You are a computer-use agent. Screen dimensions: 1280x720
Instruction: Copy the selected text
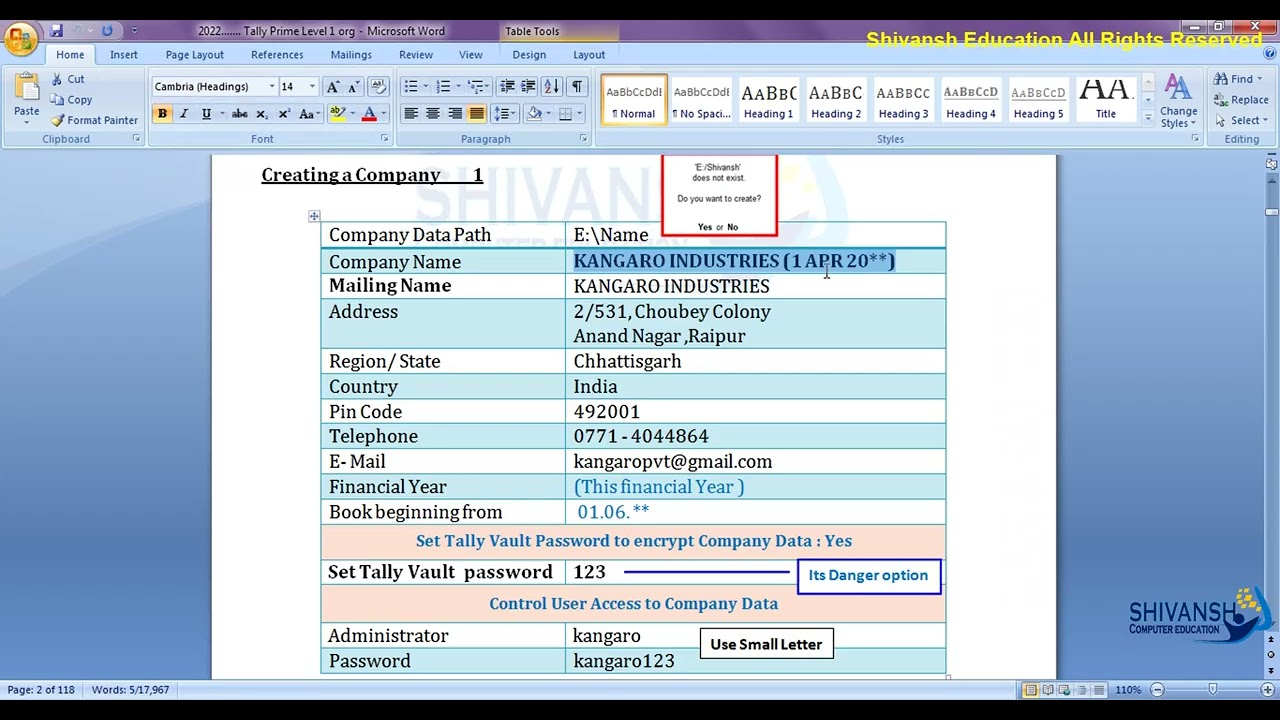point(71,100)
